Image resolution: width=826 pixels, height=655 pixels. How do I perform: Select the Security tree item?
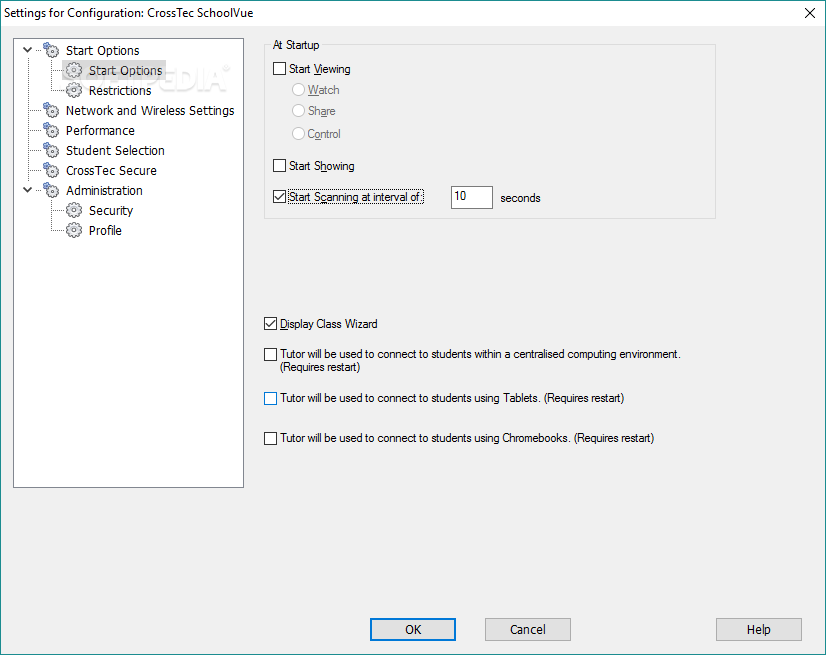point(111,211)
